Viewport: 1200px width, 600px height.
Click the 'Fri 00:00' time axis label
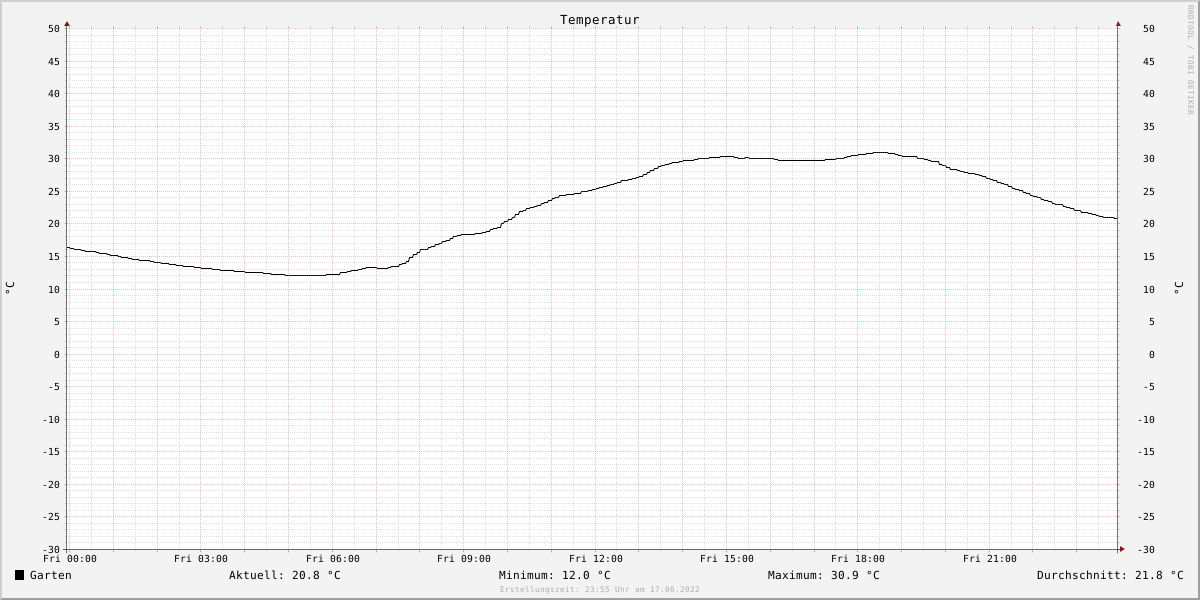(70, 559)
